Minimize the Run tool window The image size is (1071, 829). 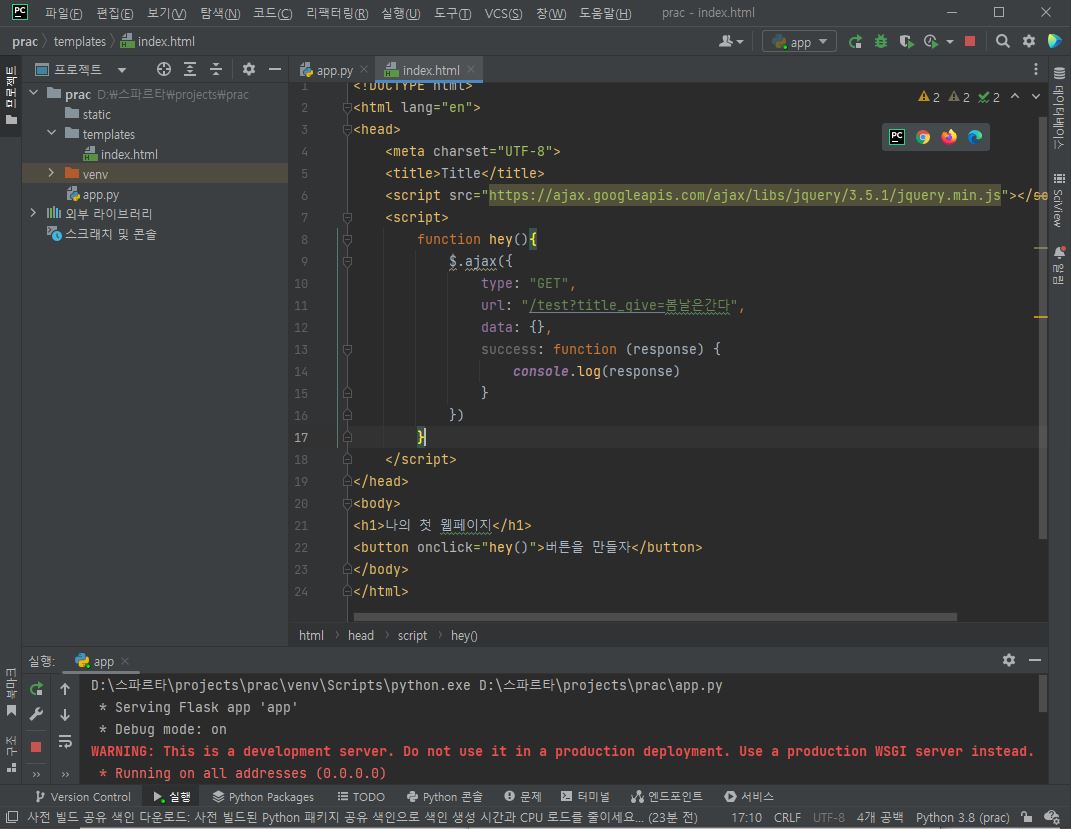pos(1035,660)
